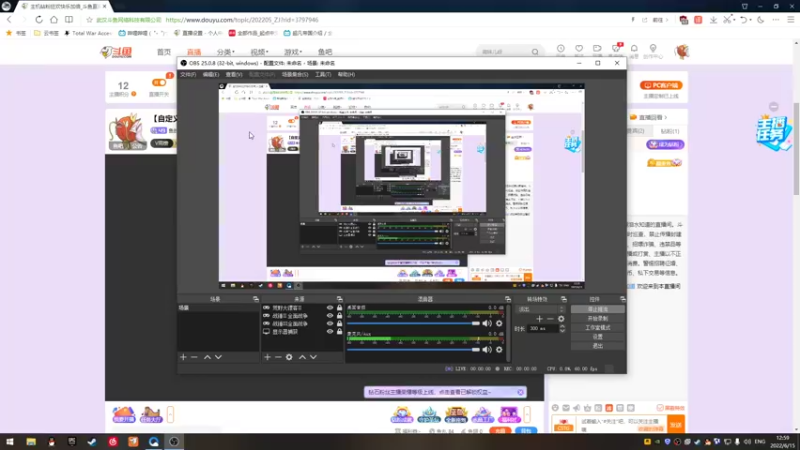The width and height of the screenshot is (800, 450).
Task: Open the 帮助(H) menu in OBS
Action: (x=346, y=74)
